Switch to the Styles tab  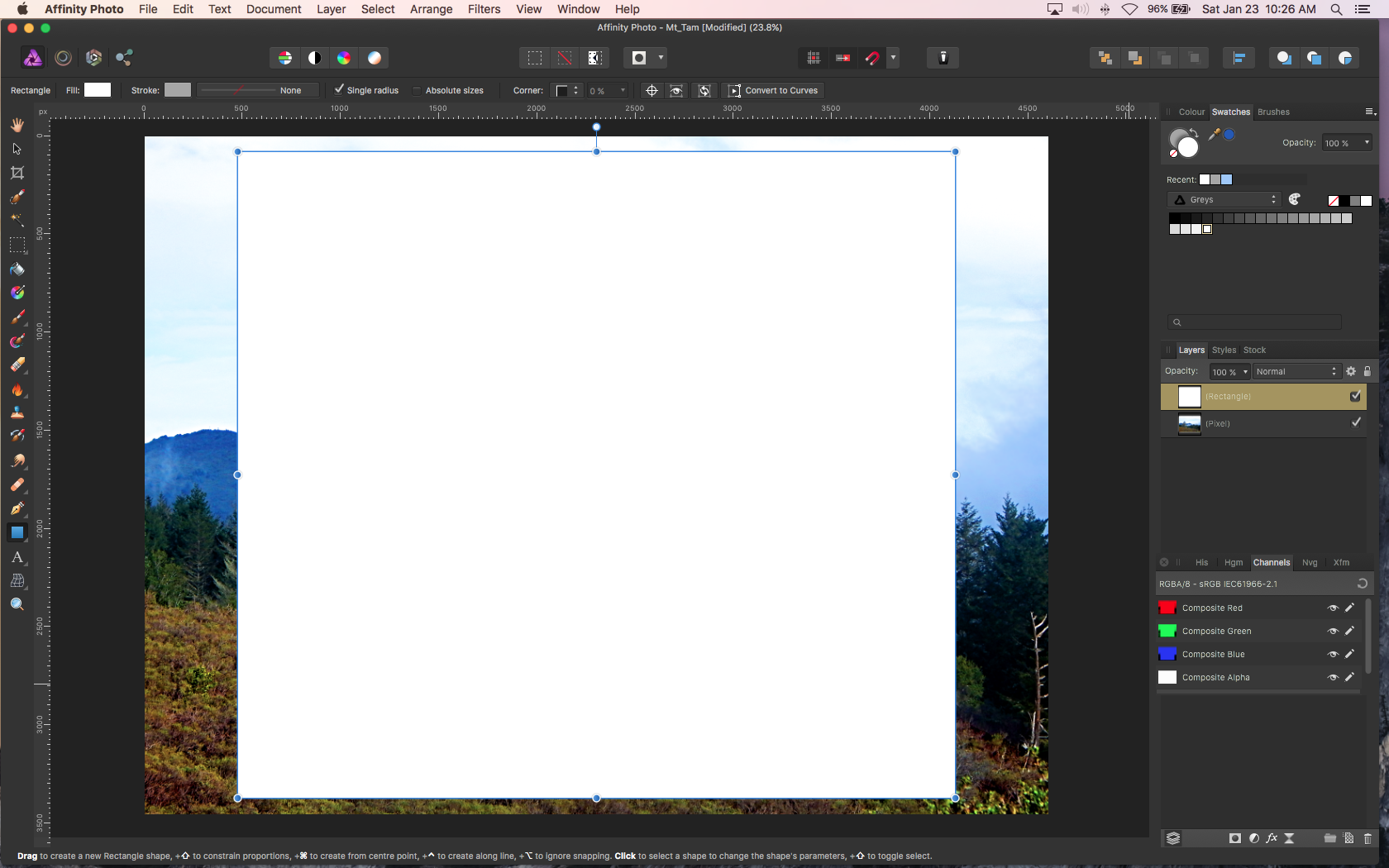pos(1224,351)
